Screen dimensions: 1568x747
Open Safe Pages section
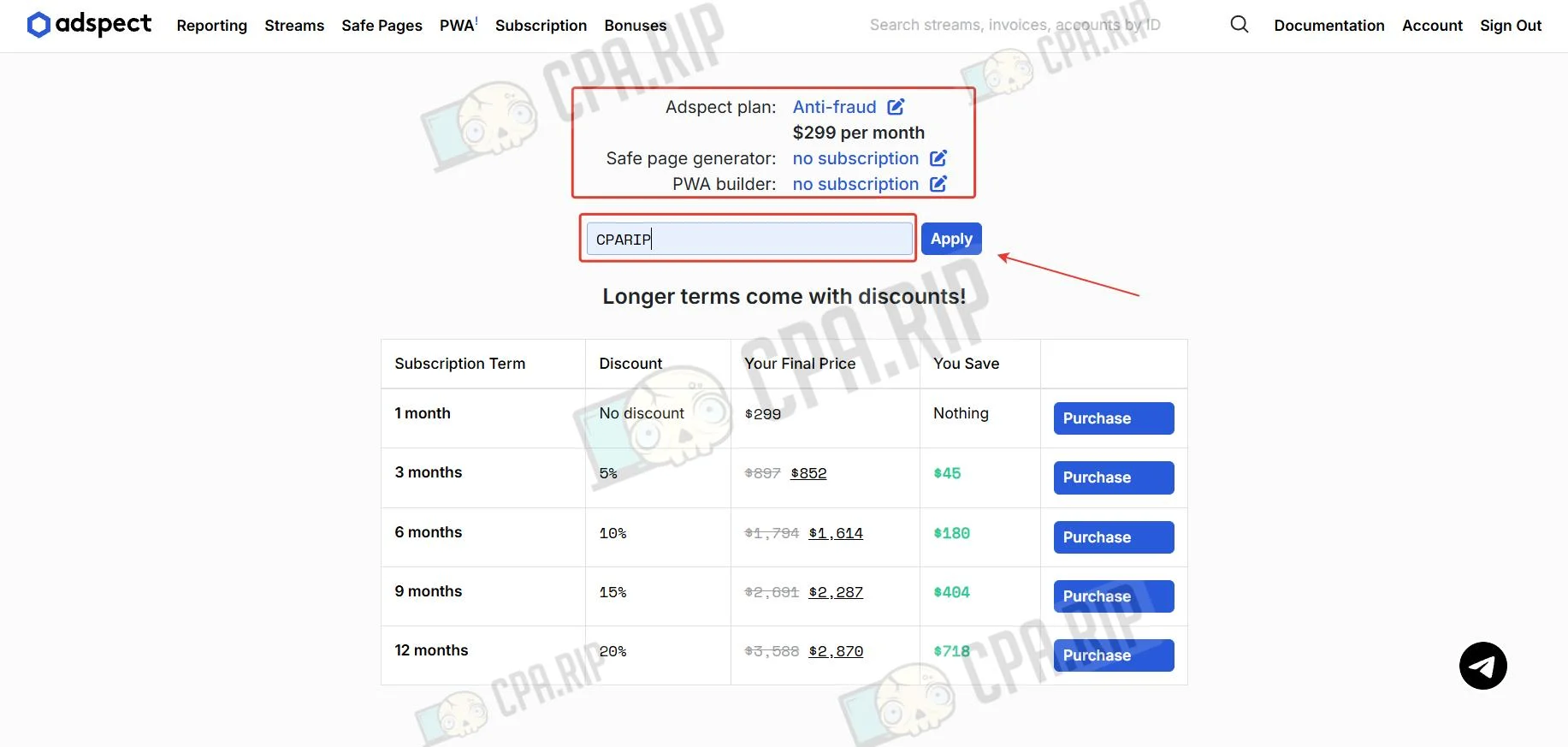(x=382, y=26)
